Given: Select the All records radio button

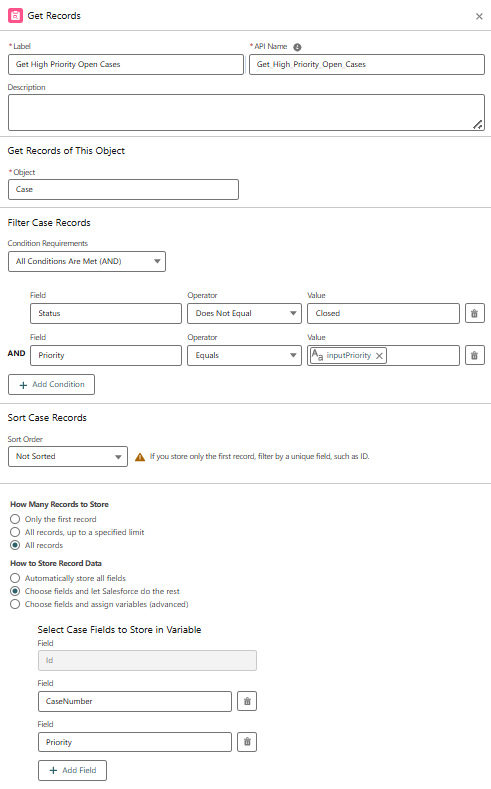Looking at the screenshot, I should 15,545.
